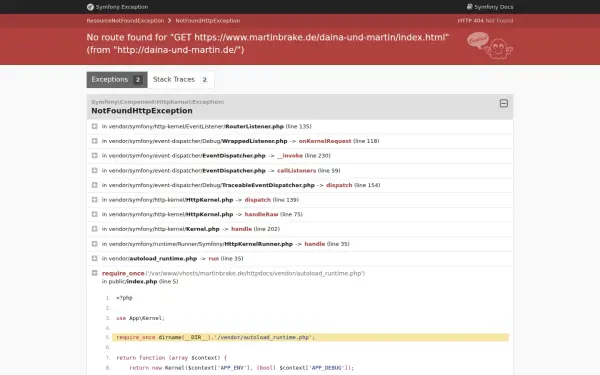Click the 'return new Kernel' code line
Screen dimensions: 600x375
[x=241, y=368]
